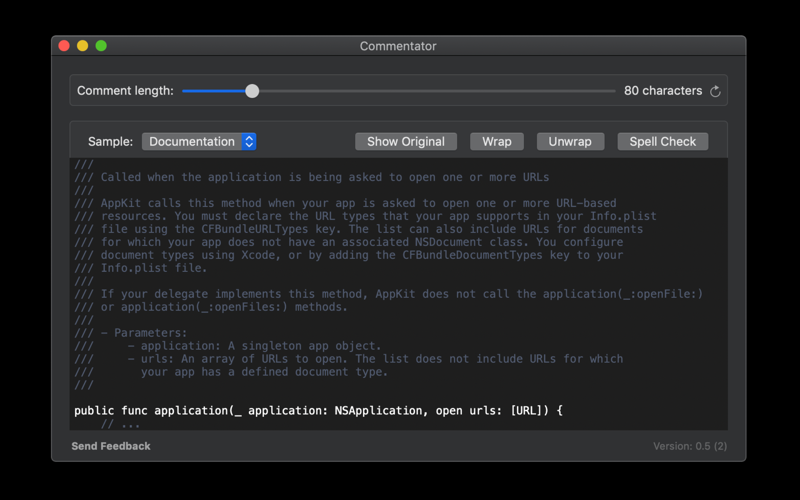This screenshot has width=800, height=500.
Task: Close the Commentator window with the red button
Action: click(64, 46)
